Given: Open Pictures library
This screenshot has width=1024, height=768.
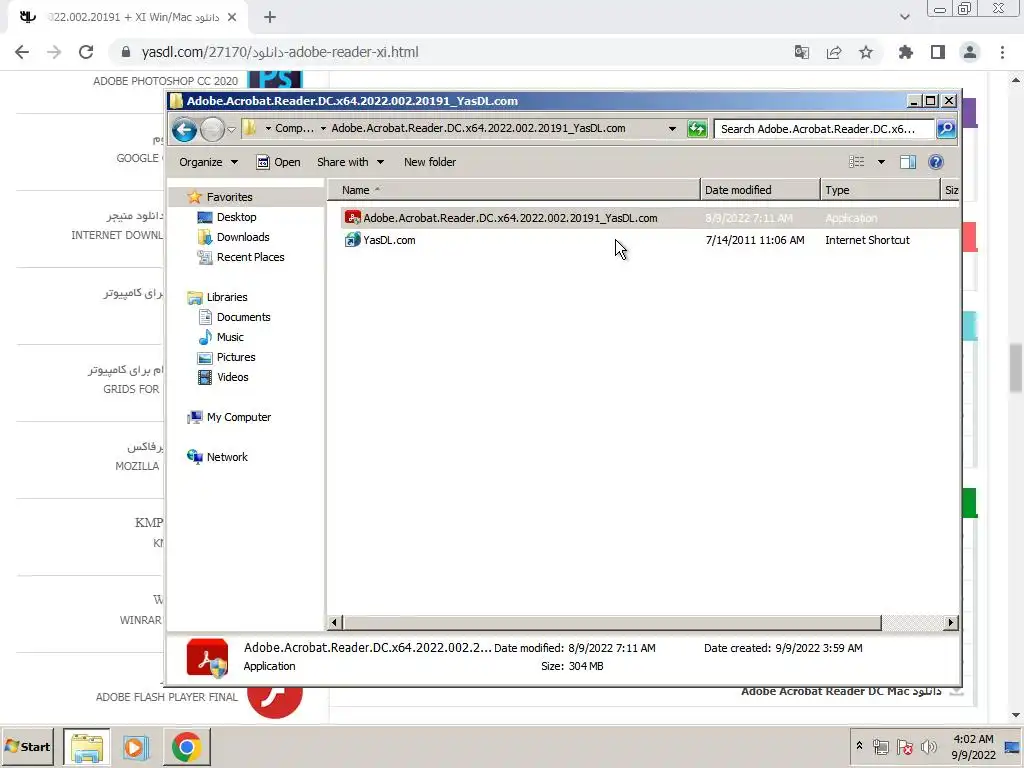Looking at the screenshot, I should click(x=236, y=357).
